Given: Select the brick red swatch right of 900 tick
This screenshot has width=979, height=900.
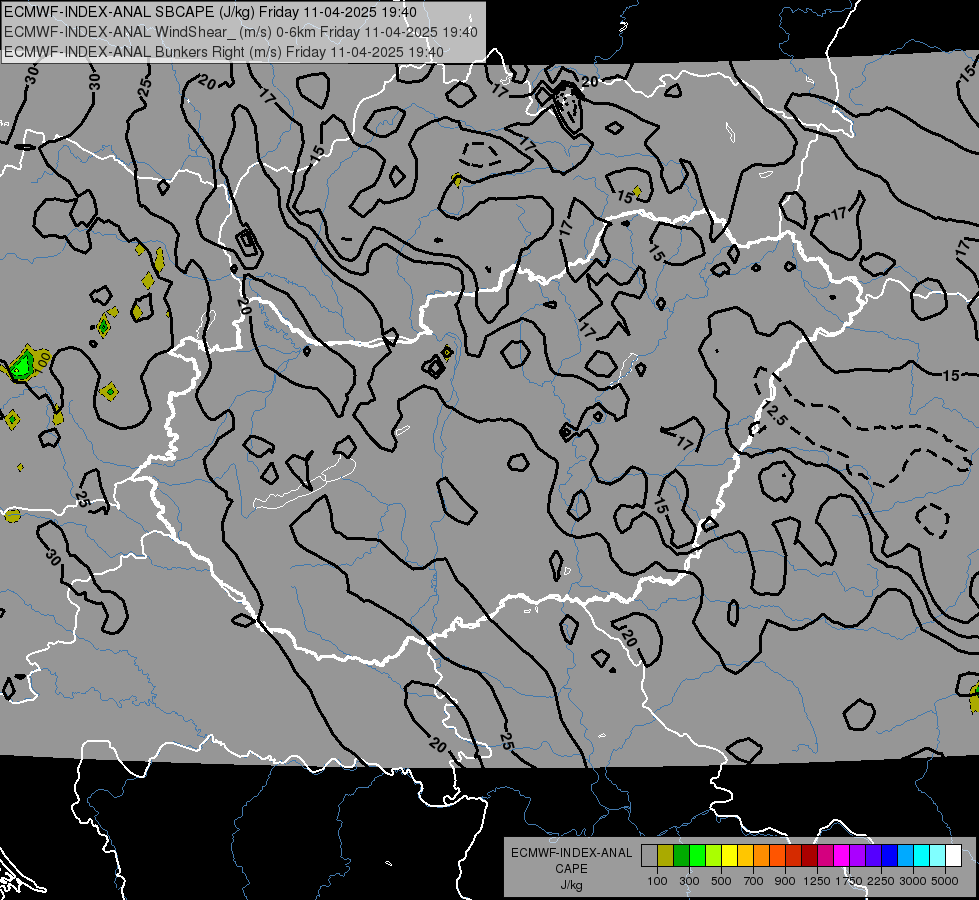Looking at the screenshot, I should click(794, 856).
